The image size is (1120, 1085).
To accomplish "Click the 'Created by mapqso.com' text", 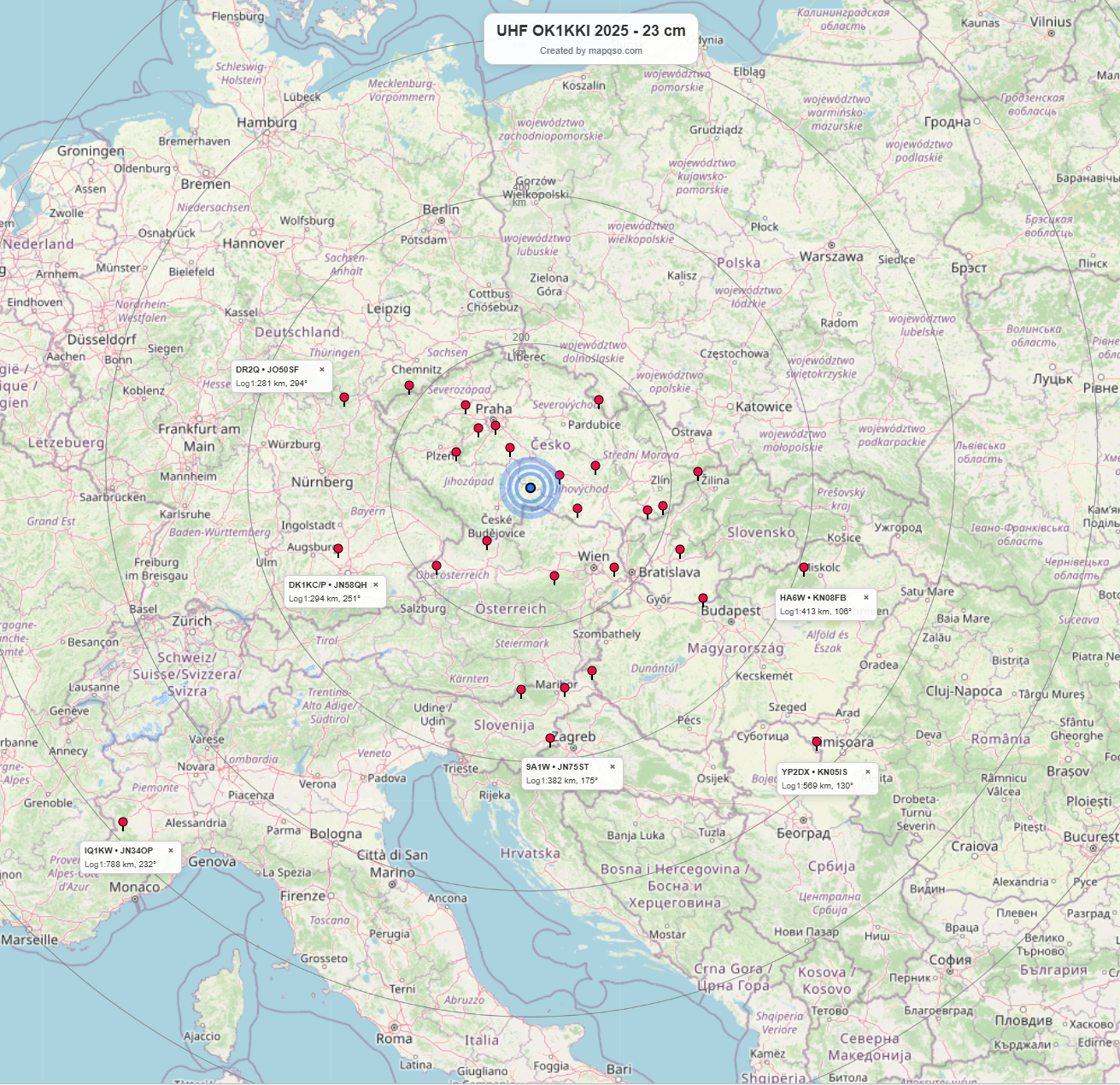I will 590,50.
